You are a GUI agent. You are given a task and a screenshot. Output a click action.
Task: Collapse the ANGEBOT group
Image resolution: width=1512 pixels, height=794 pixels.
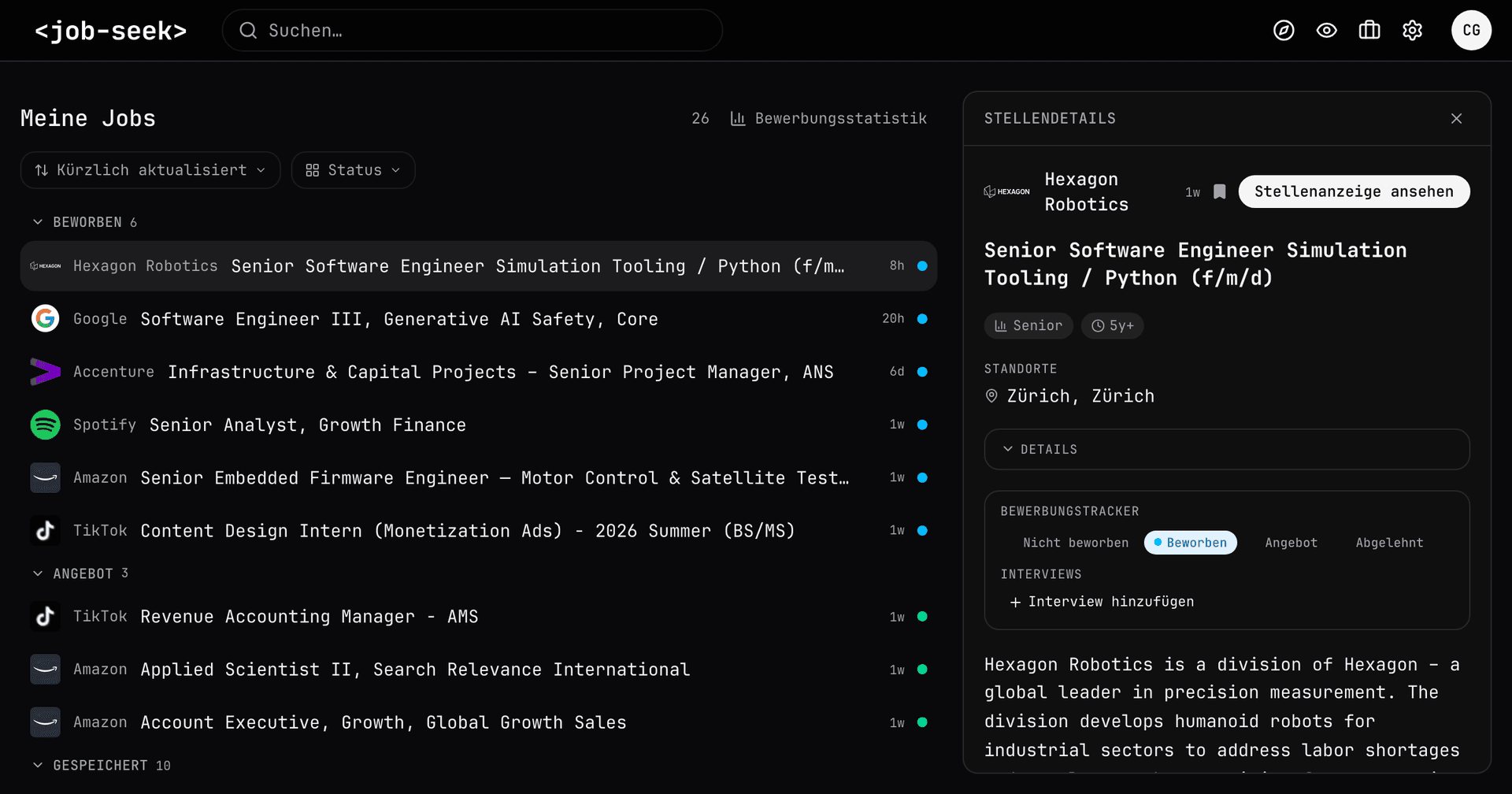point(80,573)
